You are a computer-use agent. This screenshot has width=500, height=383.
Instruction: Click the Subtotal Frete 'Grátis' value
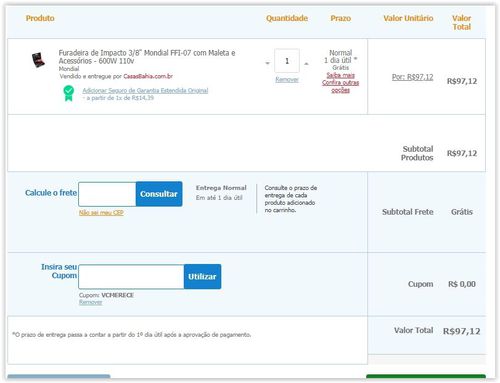pyautogui.click(x=462, y=212)
